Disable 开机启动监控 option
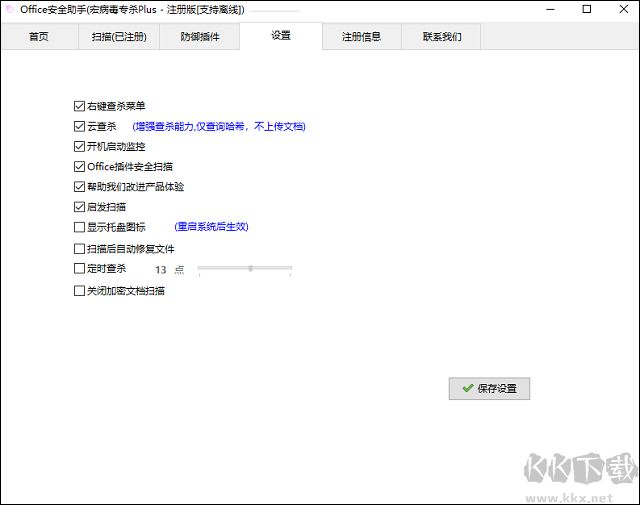 click(79, 146)
